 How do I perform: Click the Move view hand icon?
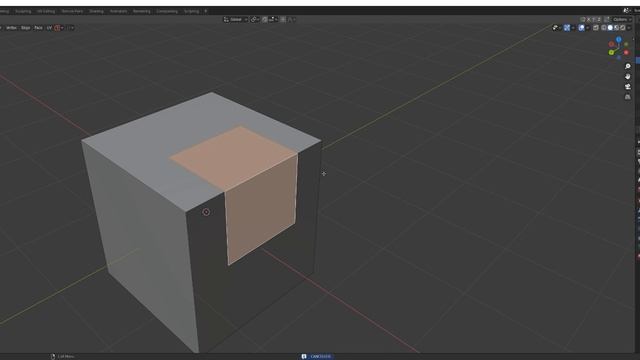pos(628,76)
